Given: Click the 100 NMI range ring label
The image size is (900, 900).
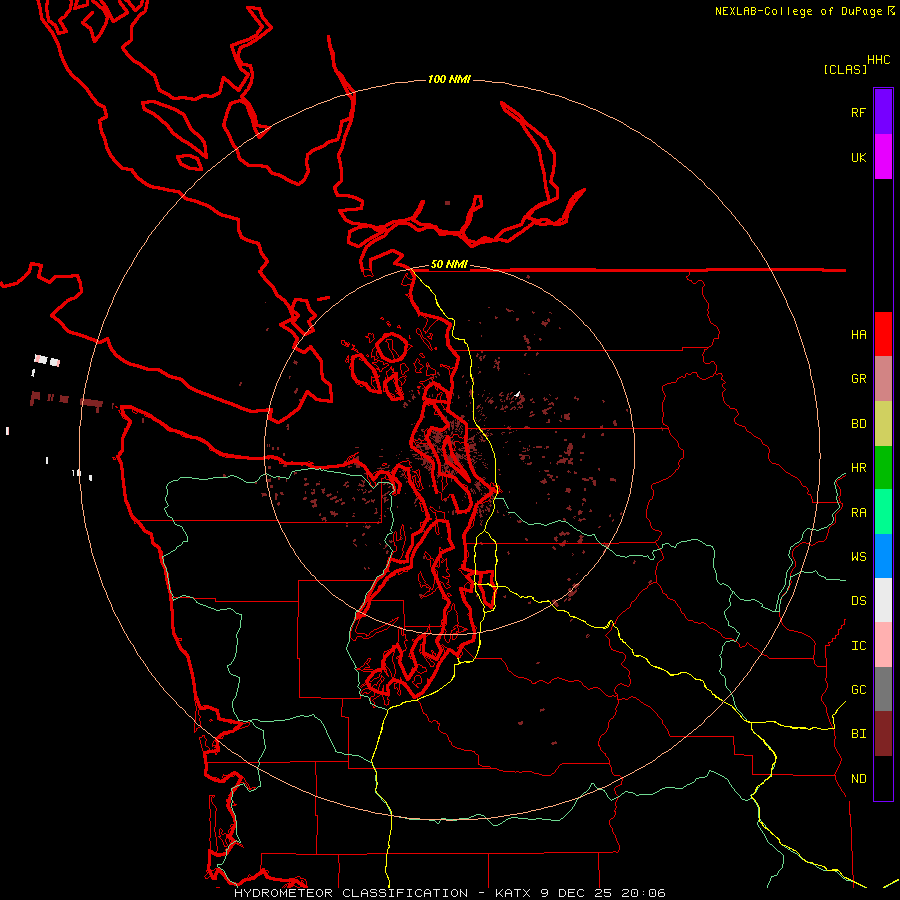Looking at the screenshot, I should click(449, 79).
